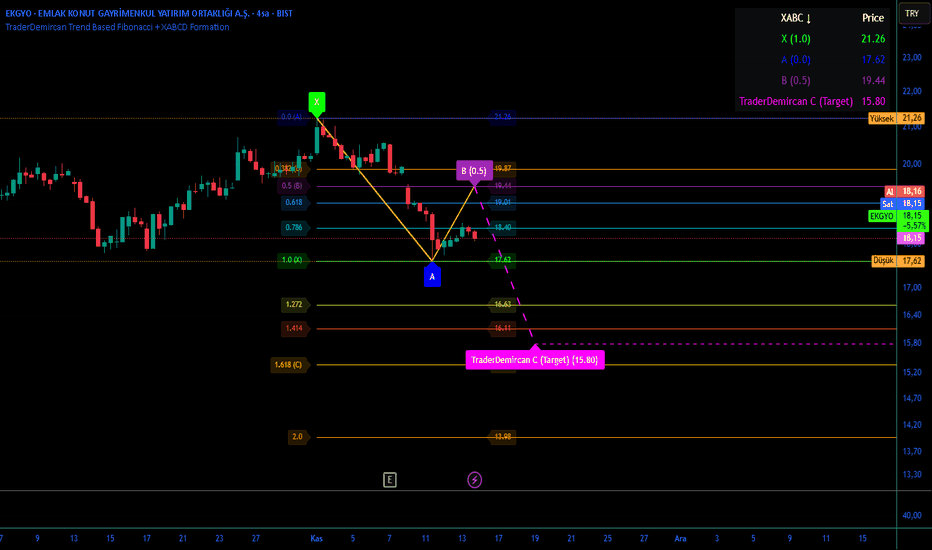Image resolution: width=932 pixels, height=550 pixels.
Task: Click the 2.0 Fibonacci extension tag
Action: click(297, 437)
